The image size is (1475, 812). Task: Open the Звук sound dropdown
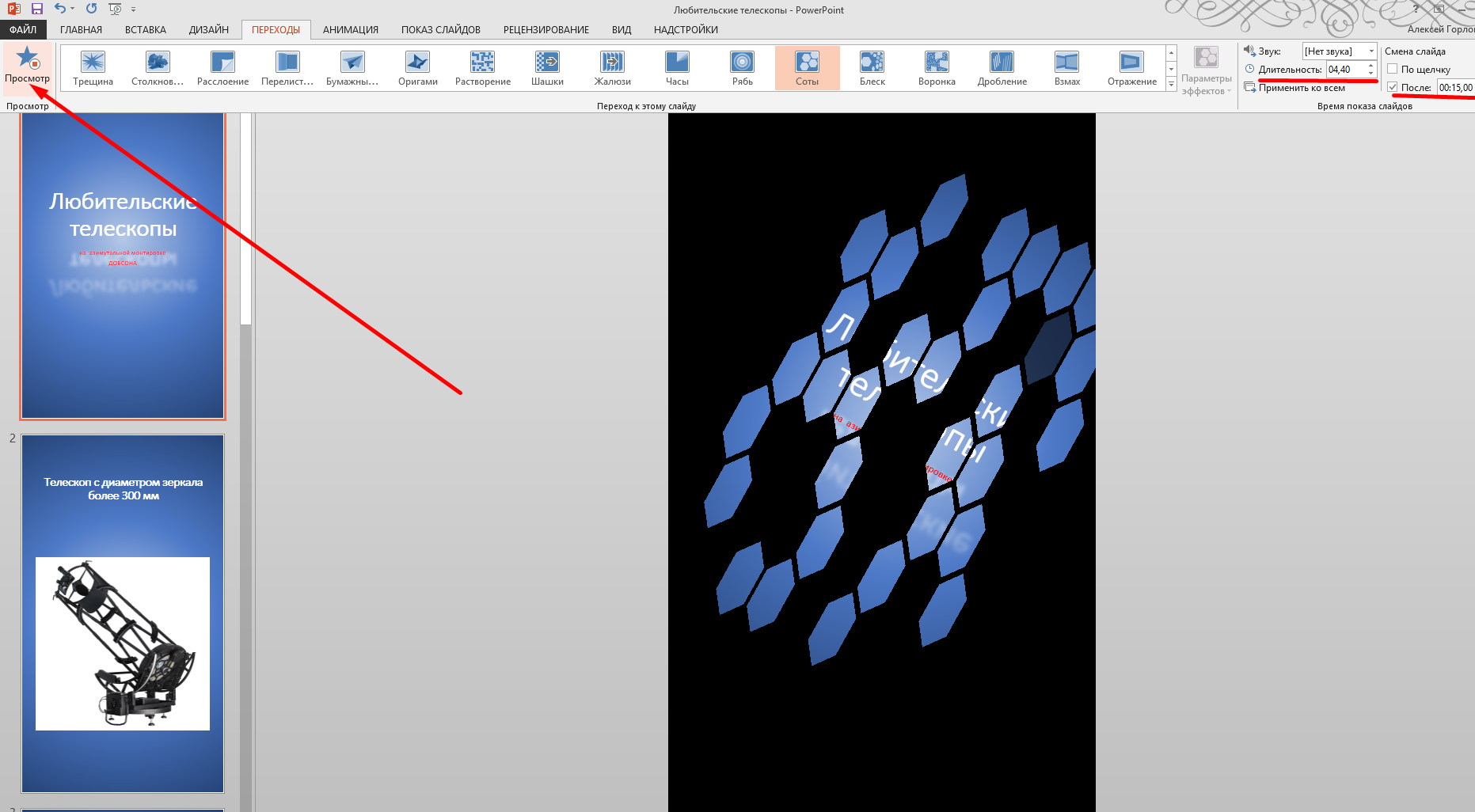pyautogui.click(x=1371, y=51)
